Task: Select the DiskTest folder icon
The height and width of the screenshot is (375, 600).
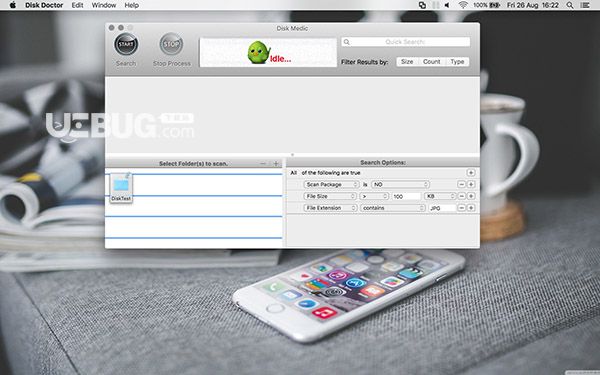Action: pyautogui.click(x=121, y=188)
